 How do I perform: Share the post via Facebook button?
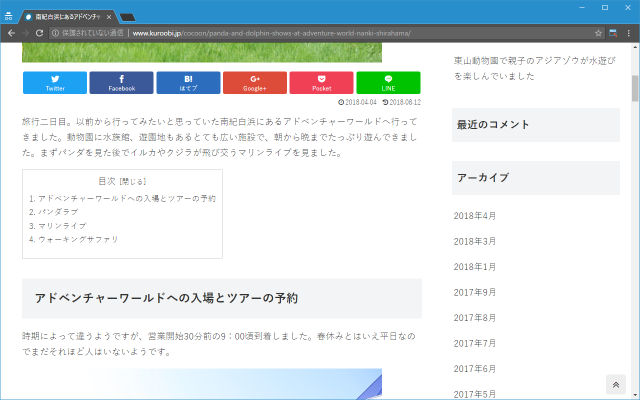121,82
